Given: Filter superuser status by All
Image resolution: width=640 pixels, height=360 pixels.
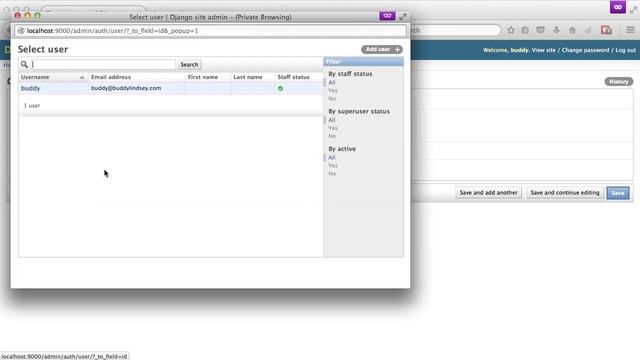Looking at the screenshot, I should [x=332, y=120].
